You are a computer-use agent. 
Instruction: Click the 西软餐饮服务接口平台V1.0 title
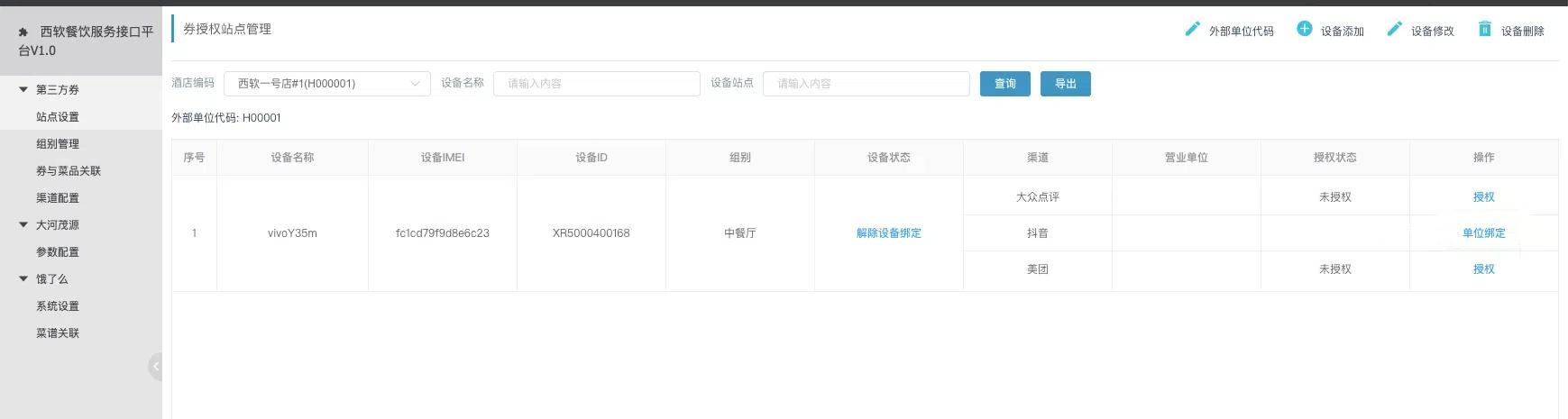click(87, 41)
